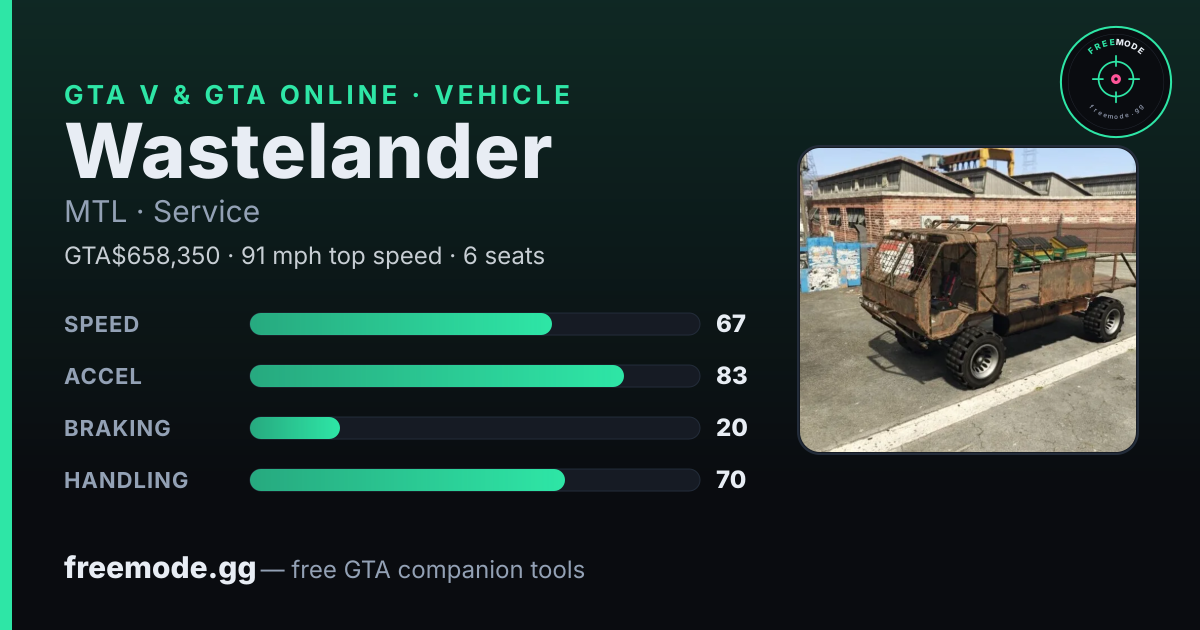Click the Speed stat bar

click(x=474, y=324)
